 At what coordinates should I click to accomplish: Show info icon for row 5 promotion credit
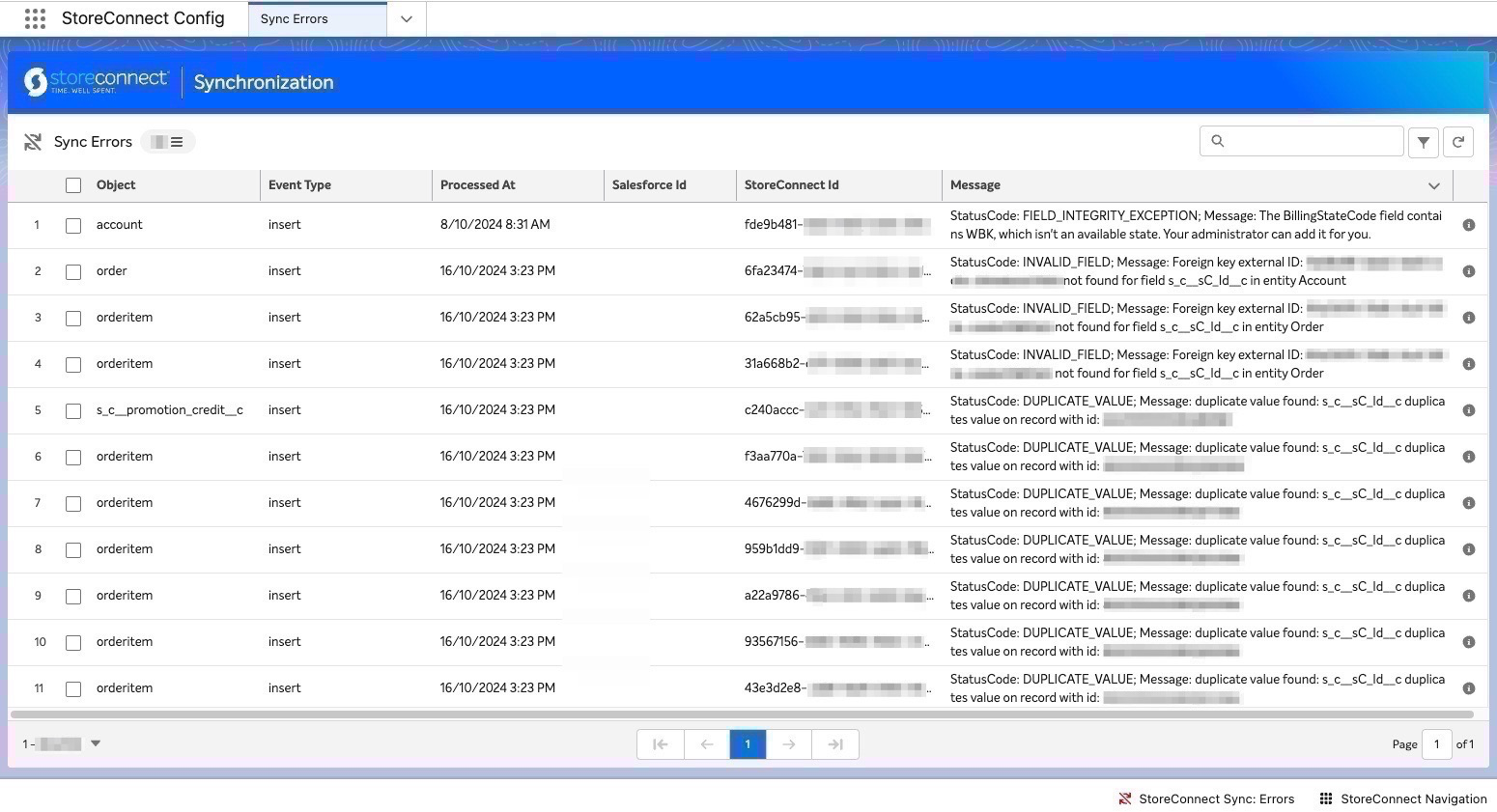pyautogui.click(x=1469, y=410)
